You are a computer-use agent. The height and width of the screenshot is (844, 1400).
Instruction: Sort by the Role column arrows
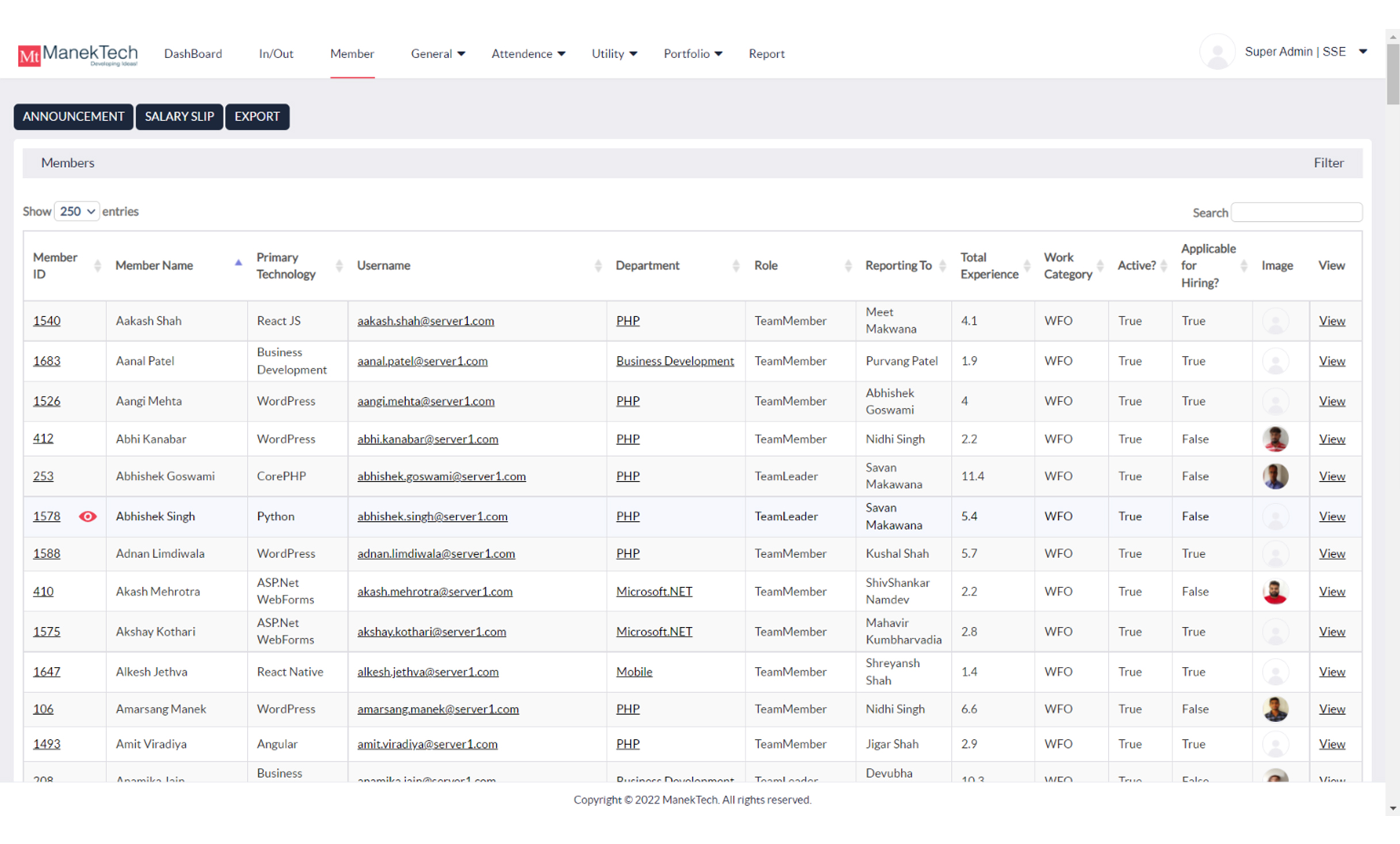coord(848,266)
